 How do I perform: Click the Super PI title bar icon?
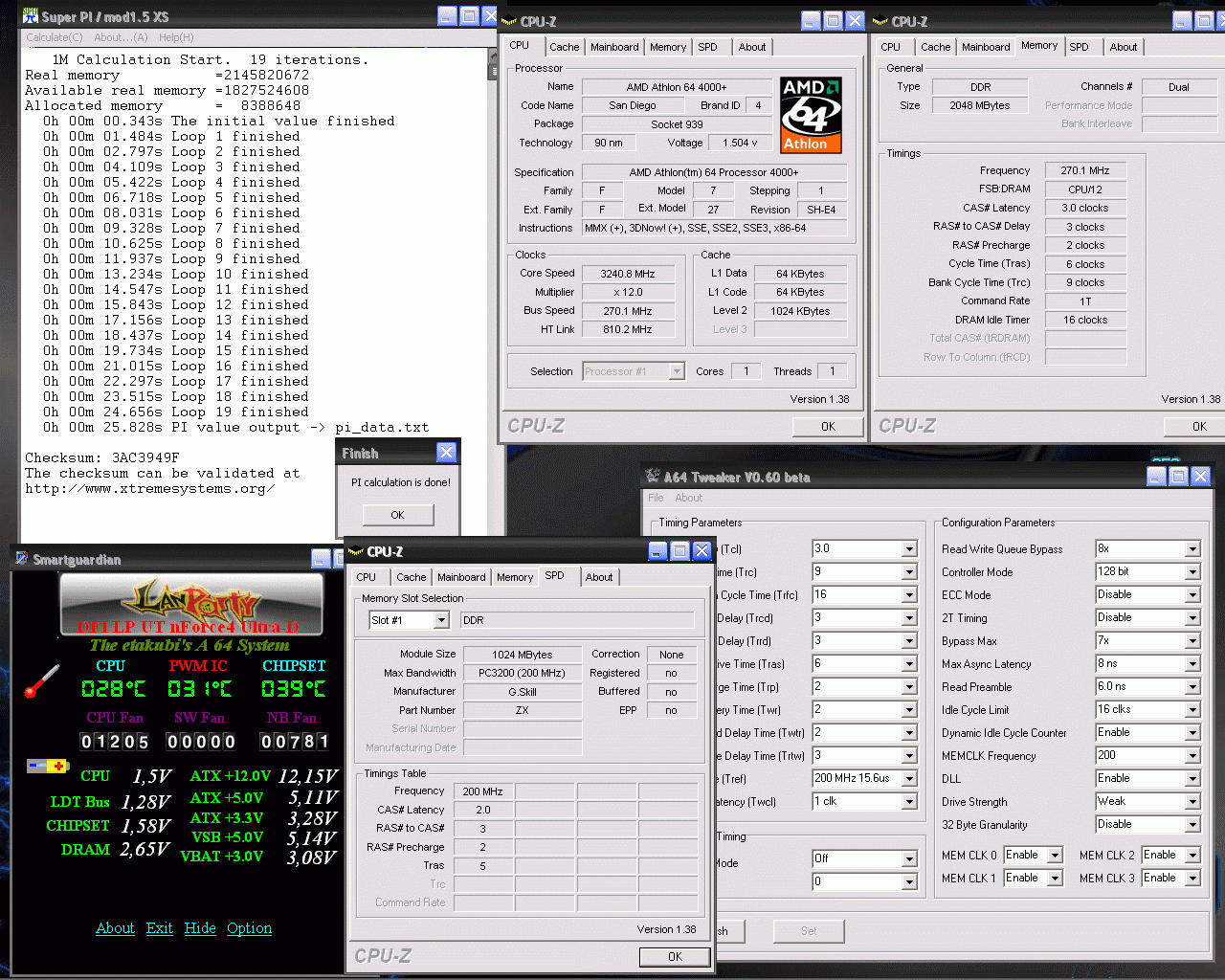[x=30, y=16]
